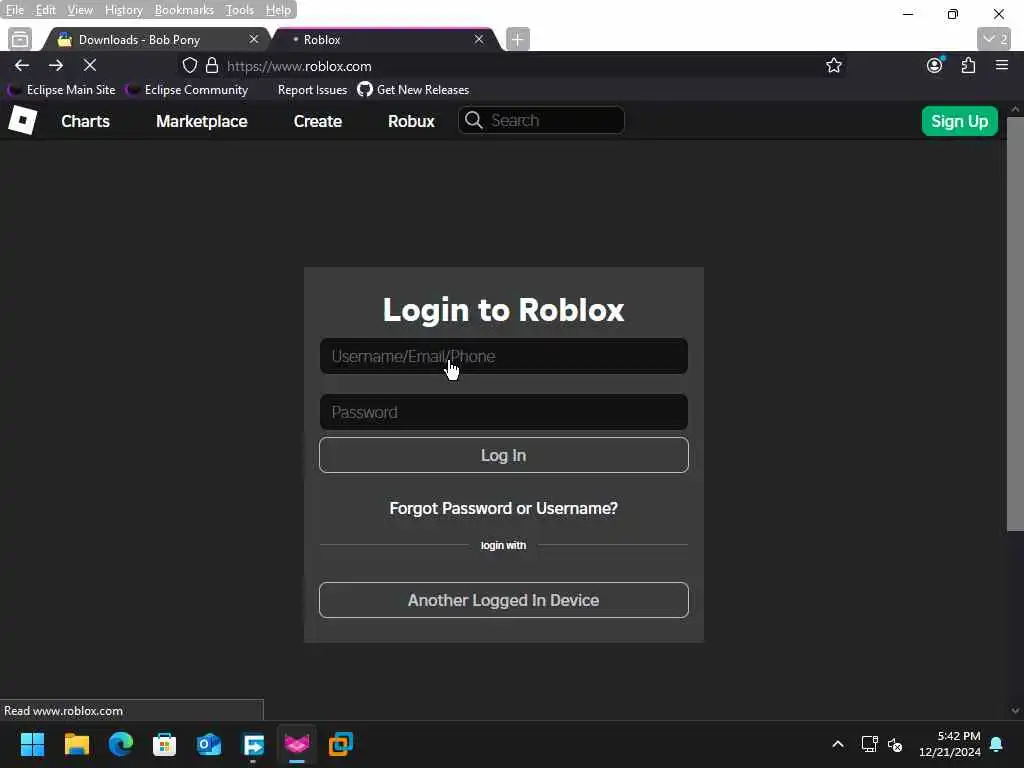
Task: Open Get New Releases GitHub bookmark
Action: tap(413, 89)
